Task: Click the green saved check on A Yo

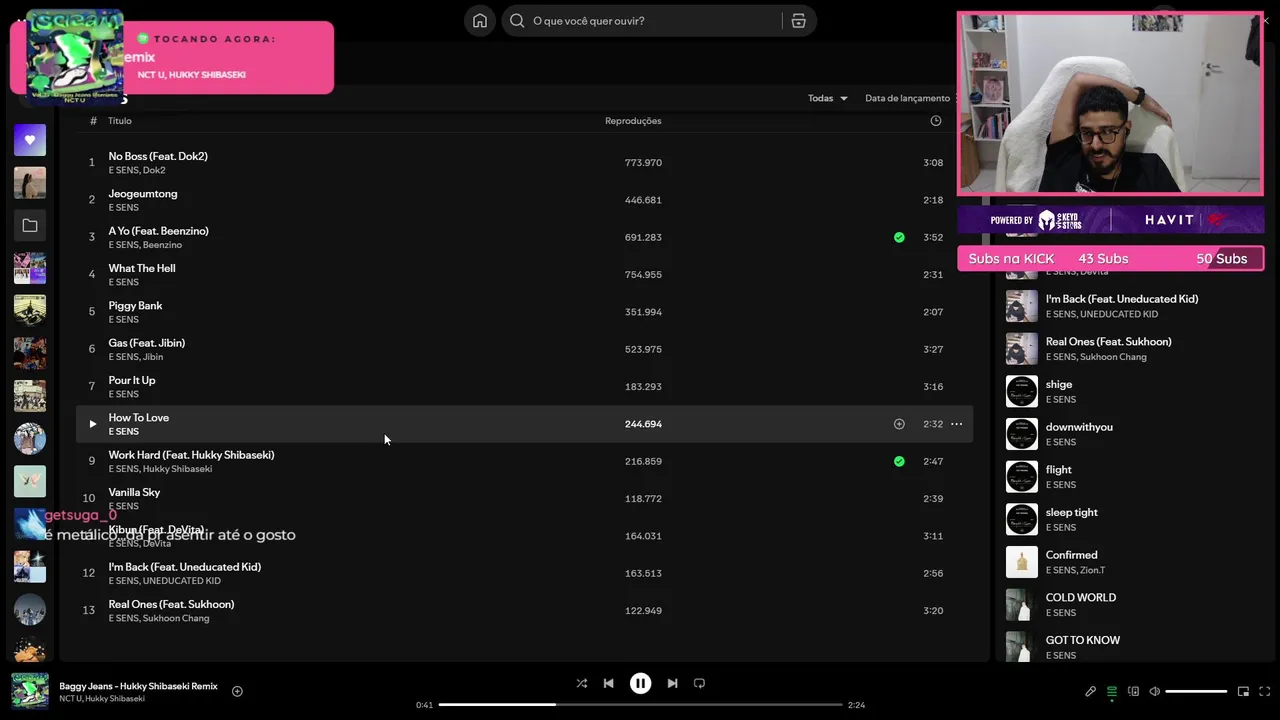Action: point(899,237)
